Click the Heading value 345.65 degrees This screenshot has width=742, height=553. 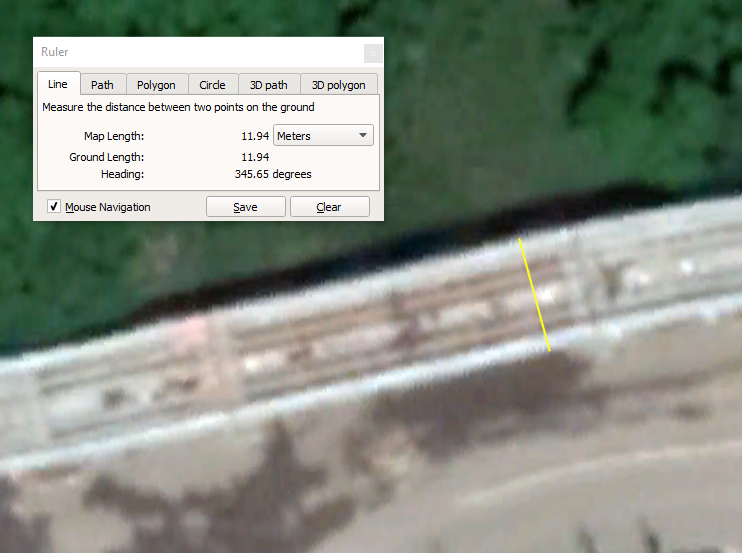(x=273, y=174)
